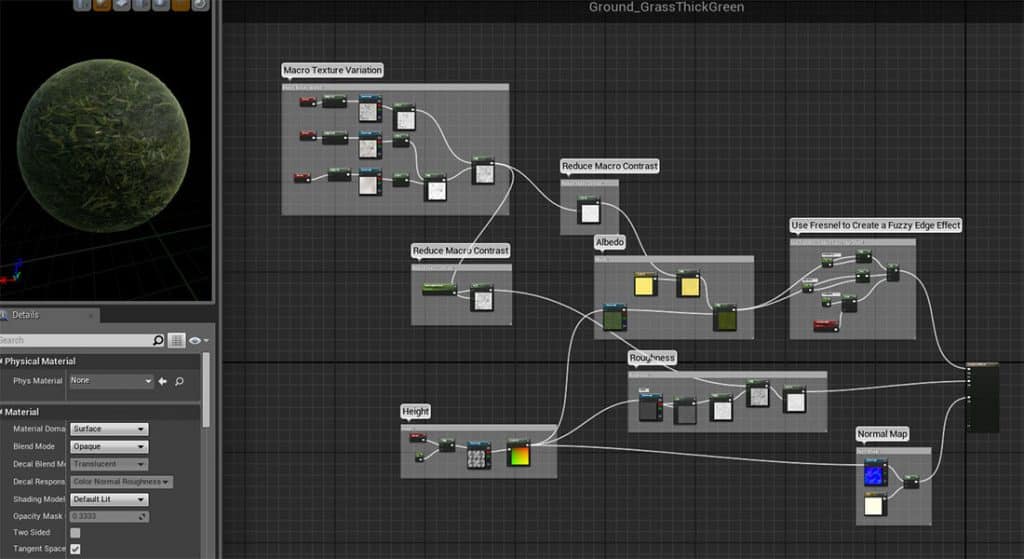Browse to Phys Material asset magnifier
Screen dimensions: 1024x559
(179, 381)
